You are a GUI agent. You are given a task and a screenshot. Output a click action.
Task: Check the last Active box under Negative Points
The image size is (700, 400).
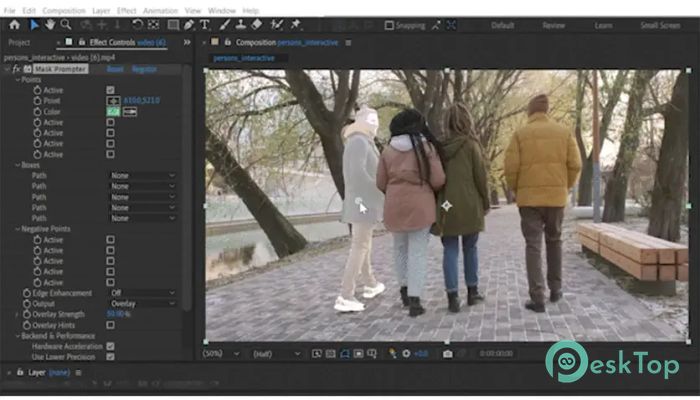[x=110, y=282]
